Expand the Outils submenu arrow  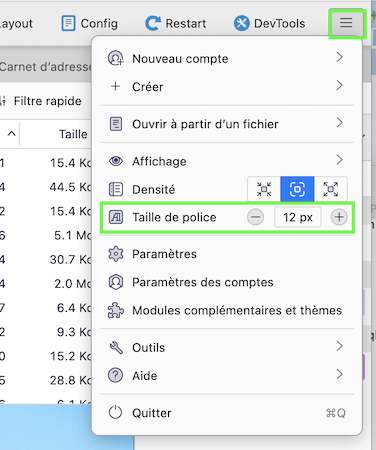pyautogui.click(x=339, y=346)
